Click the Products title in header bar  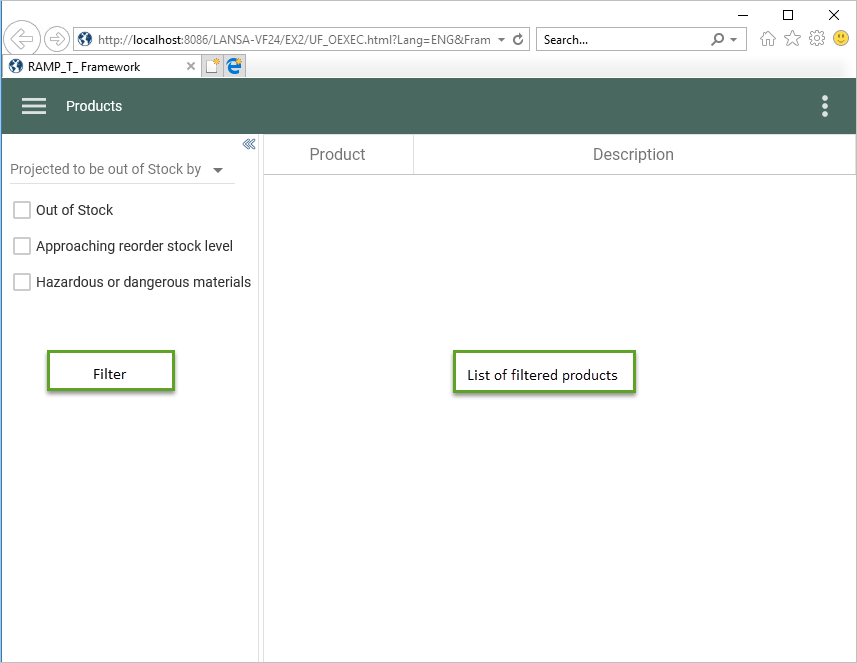[x=94, y=106]
